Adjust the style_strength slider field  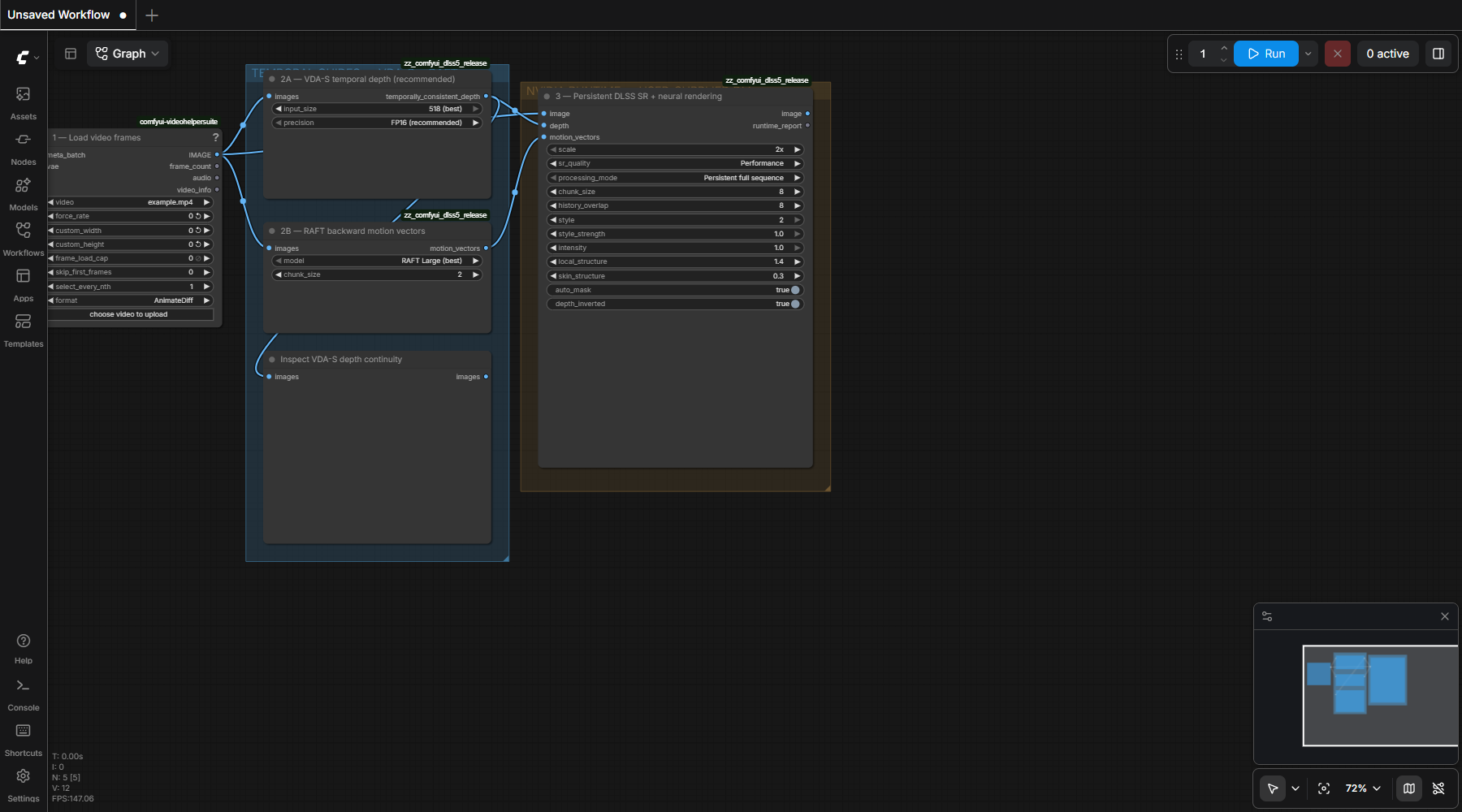click(x=675, y=234)
